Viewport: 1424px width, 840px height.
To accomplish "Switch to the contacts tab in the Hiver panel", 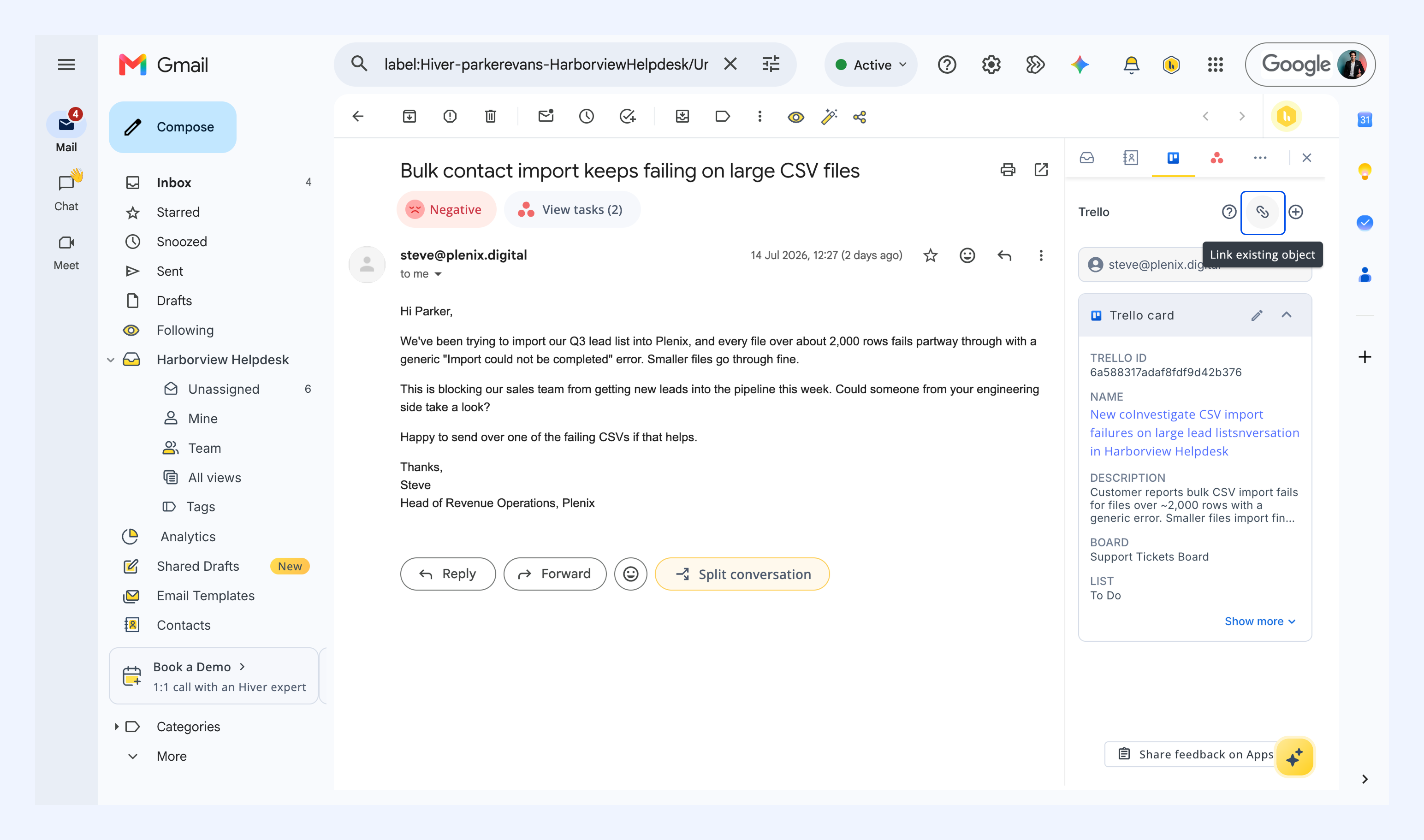I will coord(1130,158).
